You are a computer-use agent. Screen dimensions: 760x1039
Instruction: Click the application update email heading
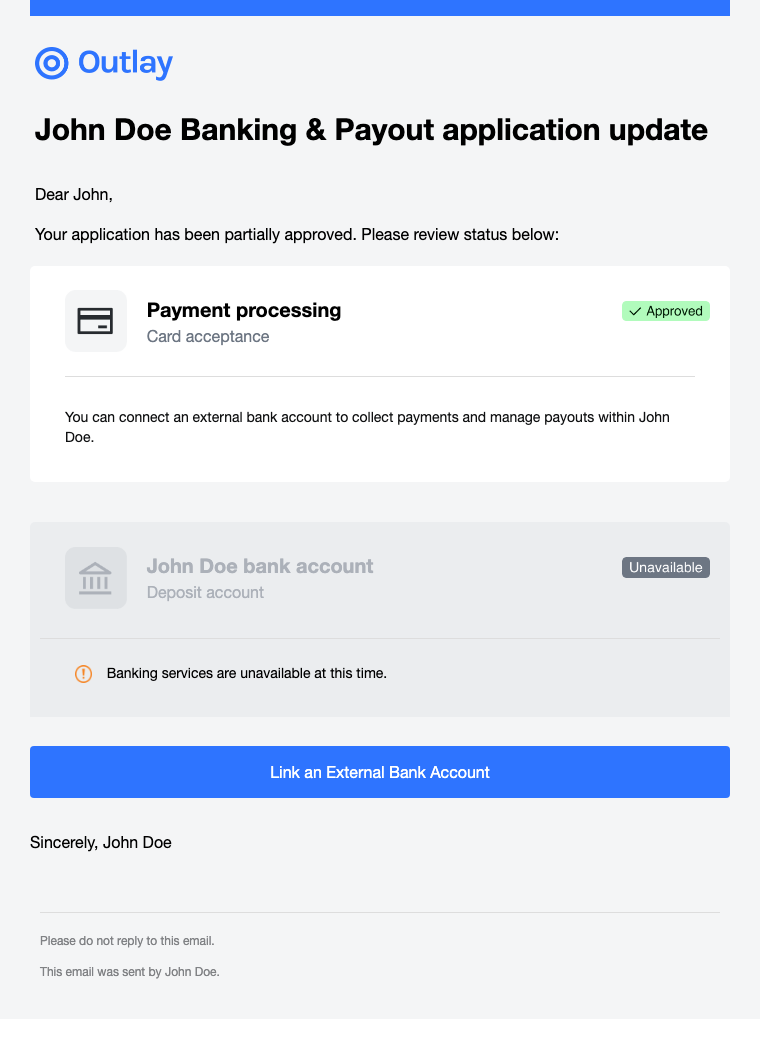[371, 131]
